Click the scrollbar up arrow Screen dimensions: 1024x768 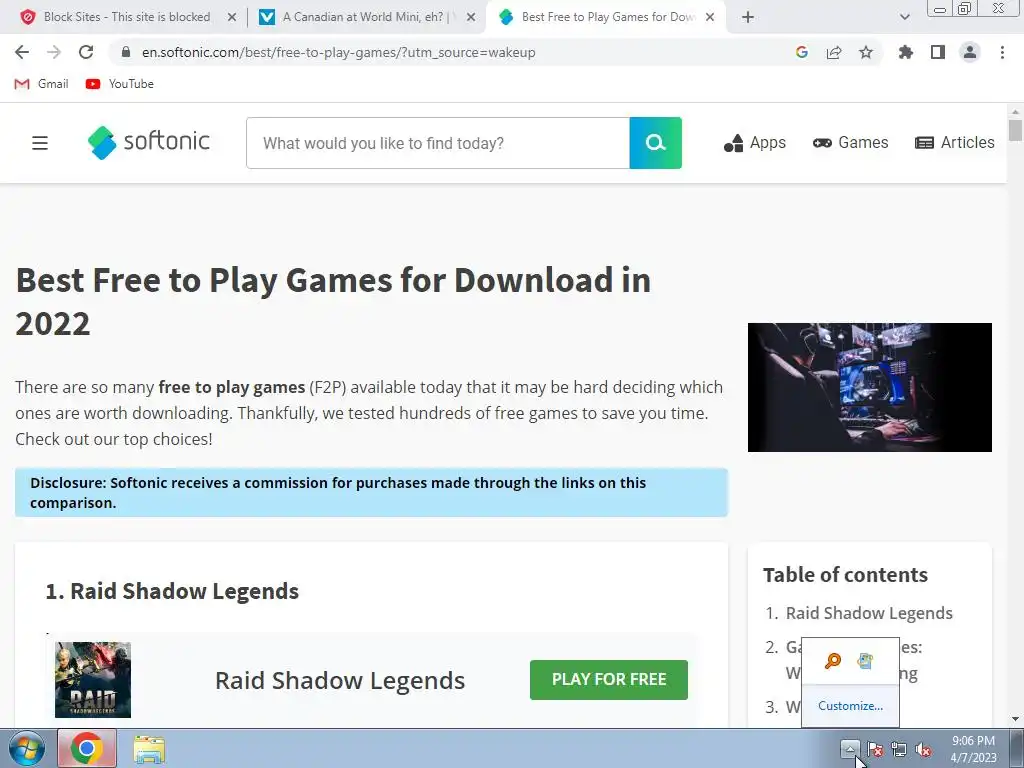(x=1015, y=111)
